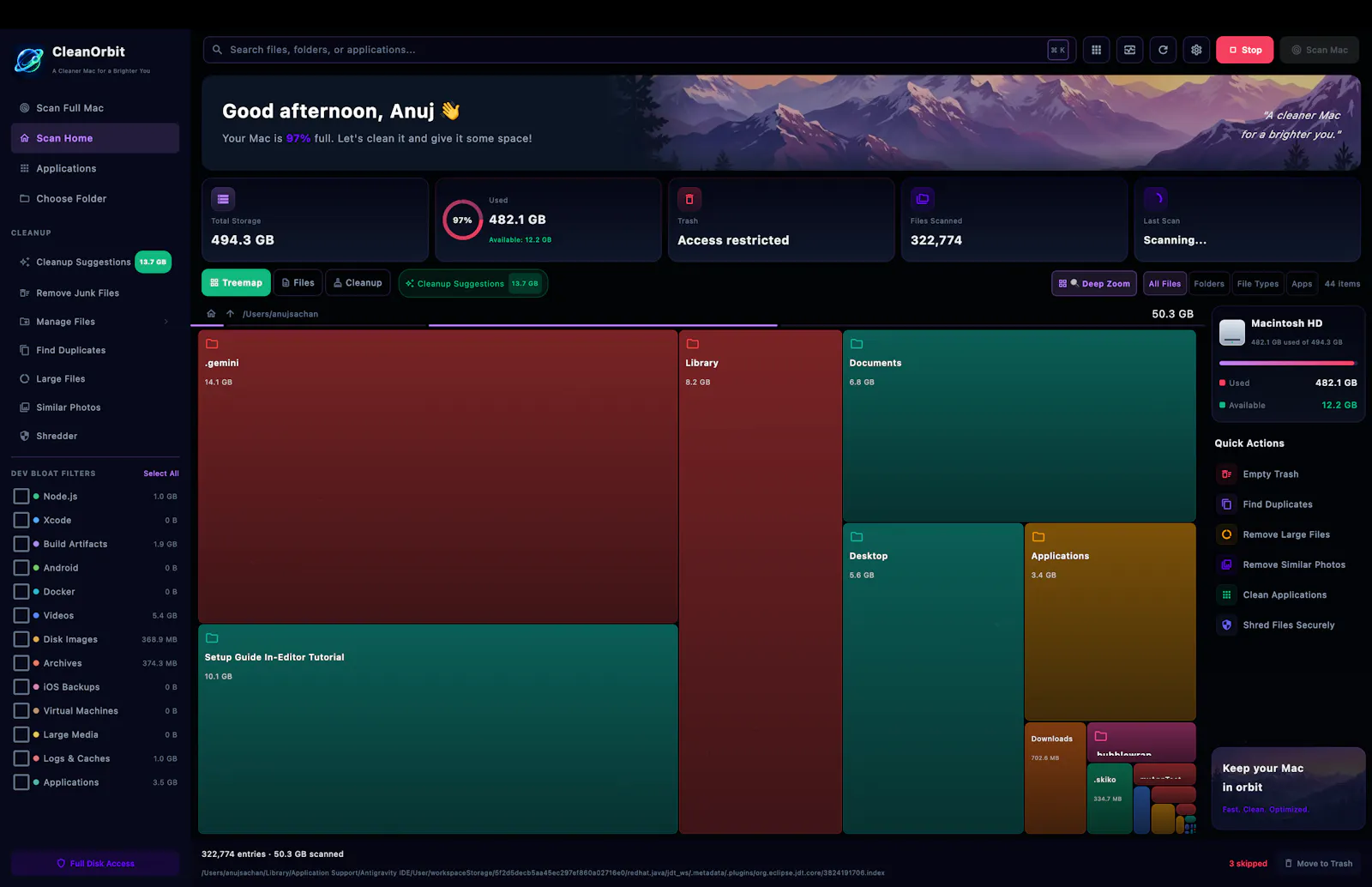Screen dimensions: 1372x887
Task: Click Find Duplicates quick action icon
Action: coord(1226,504)
